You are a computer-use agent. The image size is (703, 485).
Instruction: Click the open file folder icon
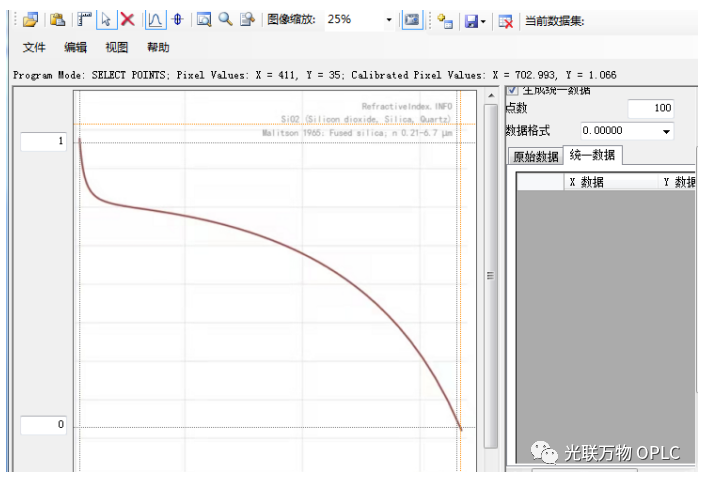(x=30, y=19)
